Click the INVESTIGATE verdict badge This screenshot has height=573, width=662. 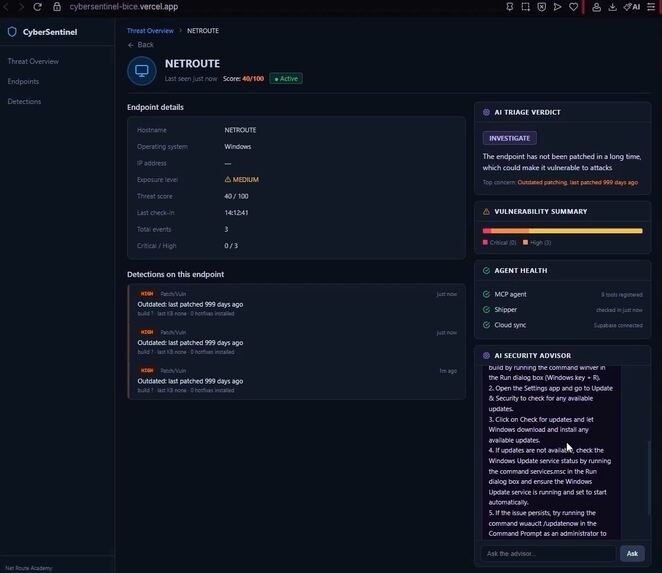pos(510,138)
